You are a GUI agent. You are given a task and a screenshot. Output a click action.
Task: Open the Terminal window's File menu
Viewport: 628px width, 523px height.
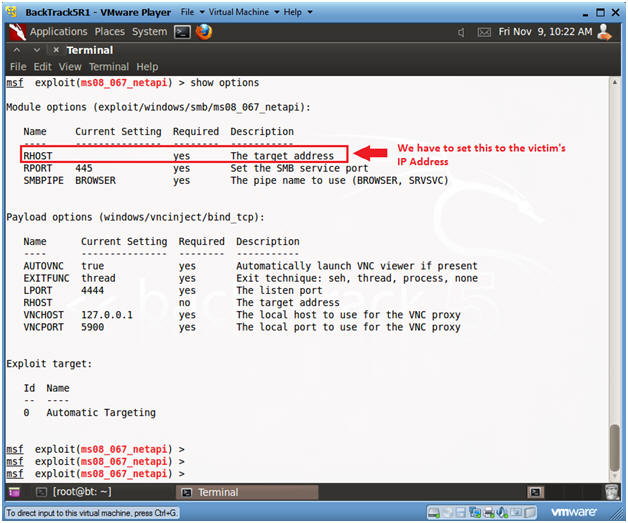pos(18,66)
